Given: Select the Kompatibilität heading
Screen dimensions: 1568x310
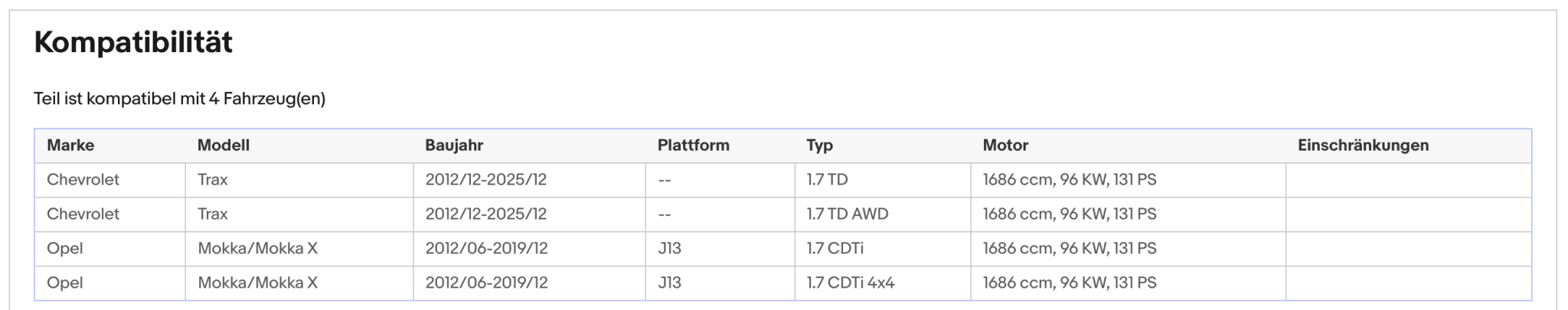Looking at the screenshot, I should click(133, 42).
